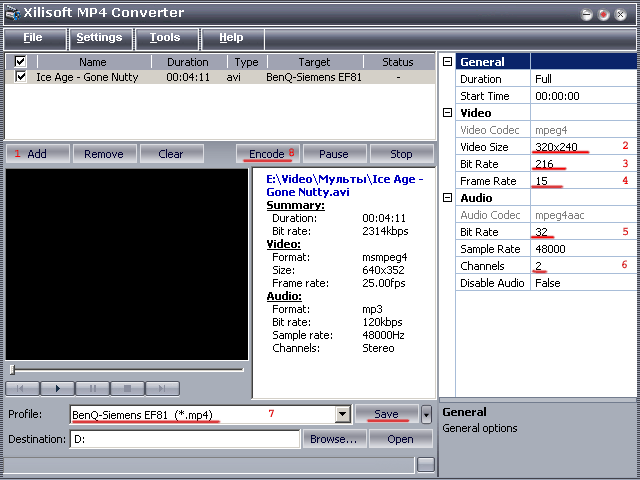Image resolution: width=640 pixels, height=480 pixels.
Task: Click the BenQ-Siemens EF81 target cell
Action: pyautogui.click(x=314, y=77)
